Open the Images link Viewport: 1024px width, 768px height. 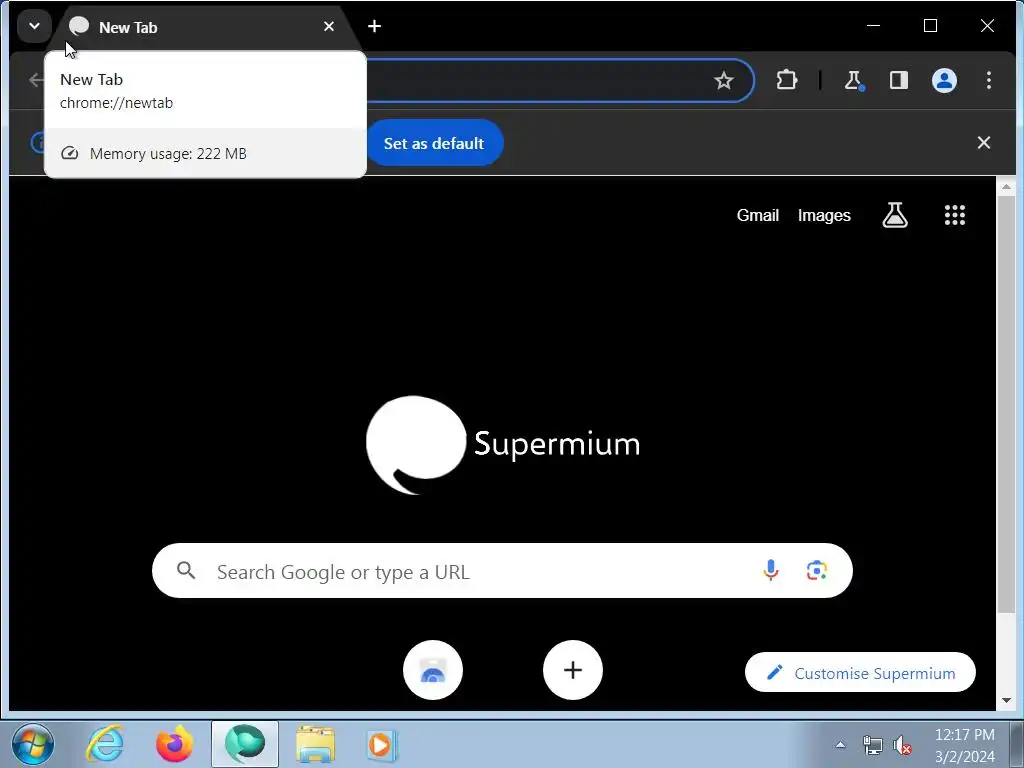(824, 215)
